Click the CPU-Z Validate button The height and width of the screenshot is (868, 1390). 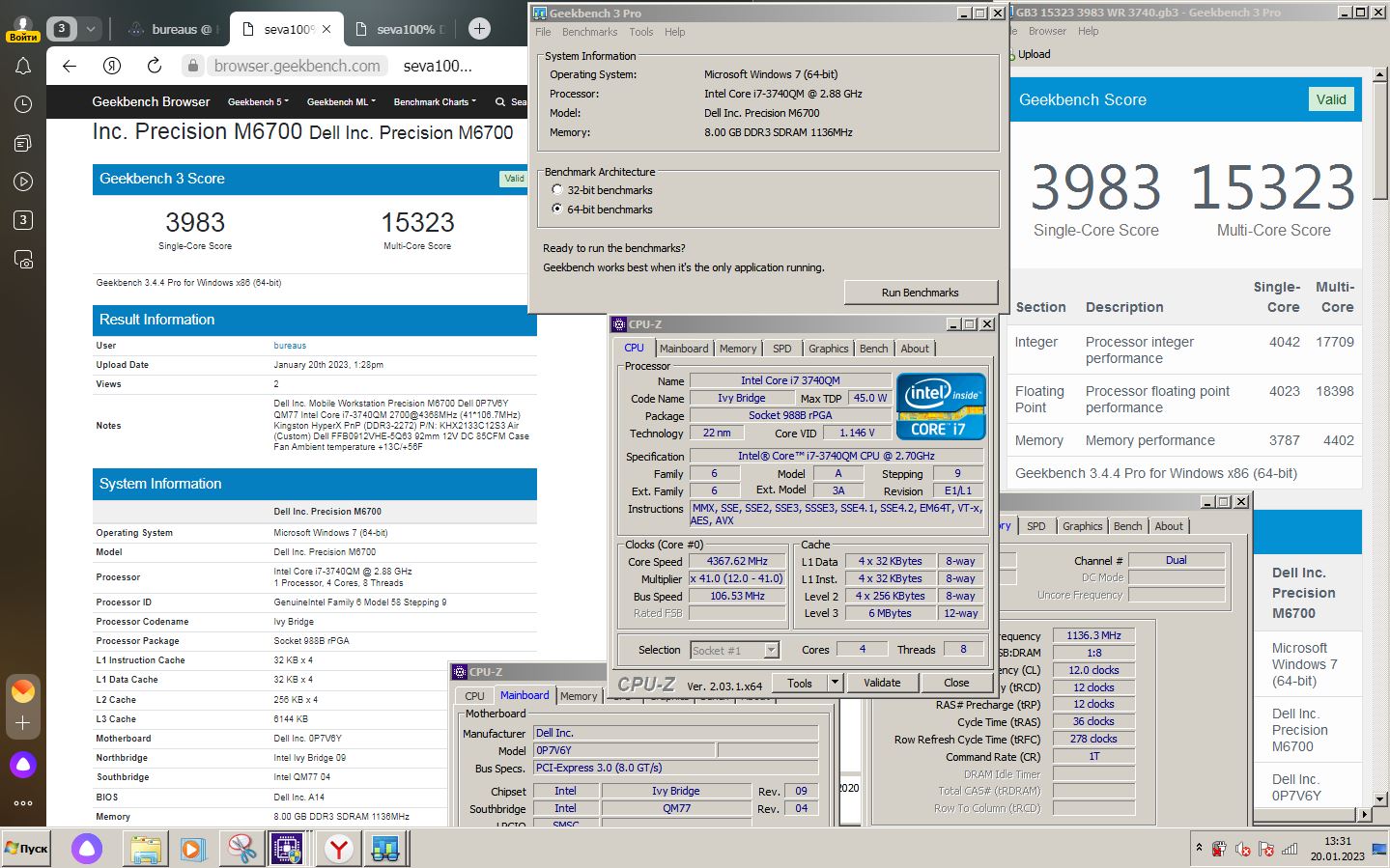click(x=882, y=683)
